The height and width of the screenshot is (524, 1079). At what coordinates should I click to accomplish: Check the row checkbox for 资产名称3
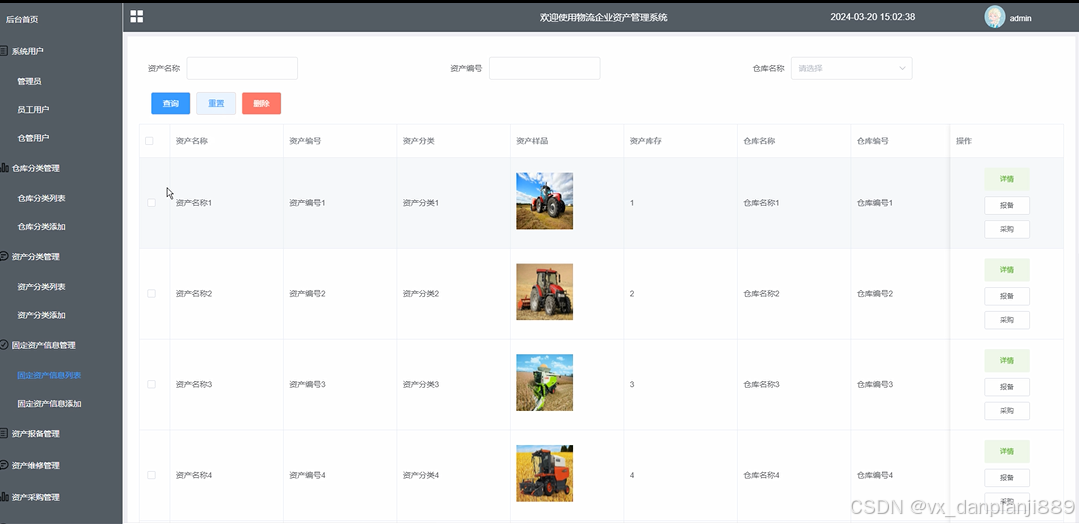point(151,384)
